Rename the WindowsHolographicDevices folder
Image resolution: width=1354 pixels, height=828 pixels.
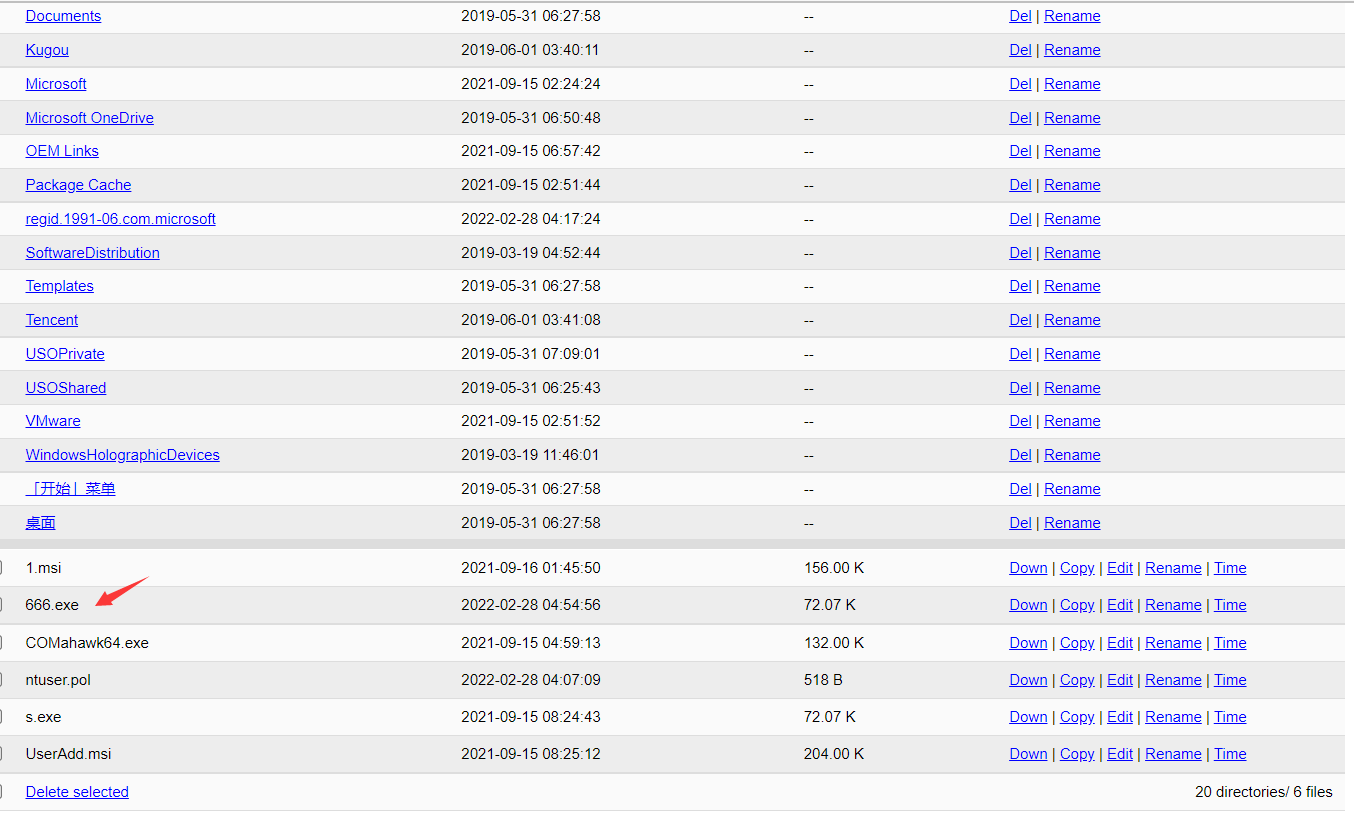1072,455
